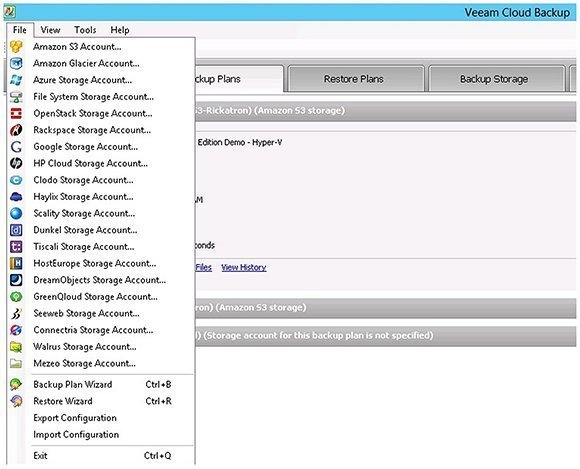
Task: Select the Amazon Glacier Account icon
Action: [16, 63]
